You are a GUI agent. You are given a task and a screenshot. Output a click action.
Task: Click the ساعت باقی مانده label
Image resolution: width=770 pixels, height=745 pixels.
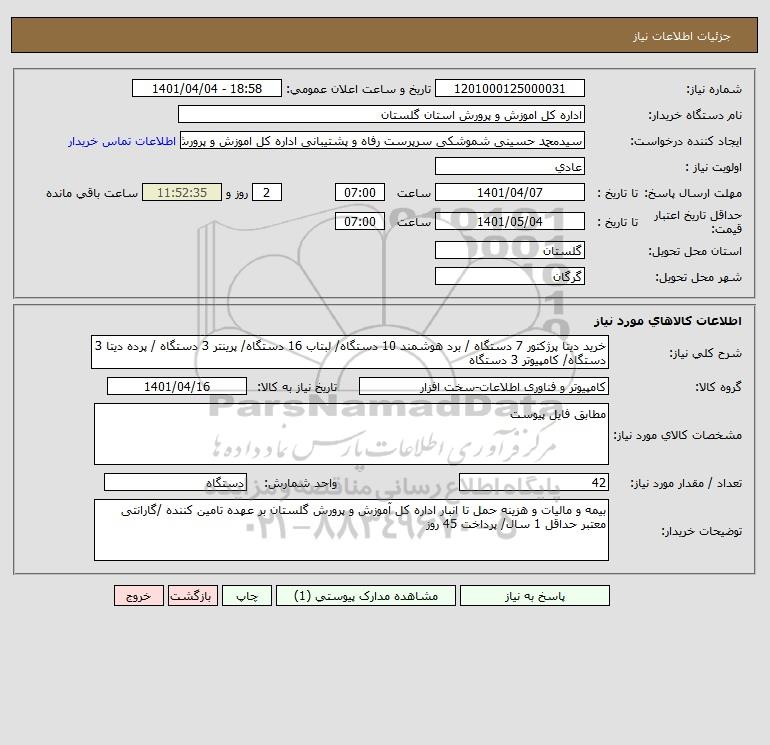tap(92, 193)
